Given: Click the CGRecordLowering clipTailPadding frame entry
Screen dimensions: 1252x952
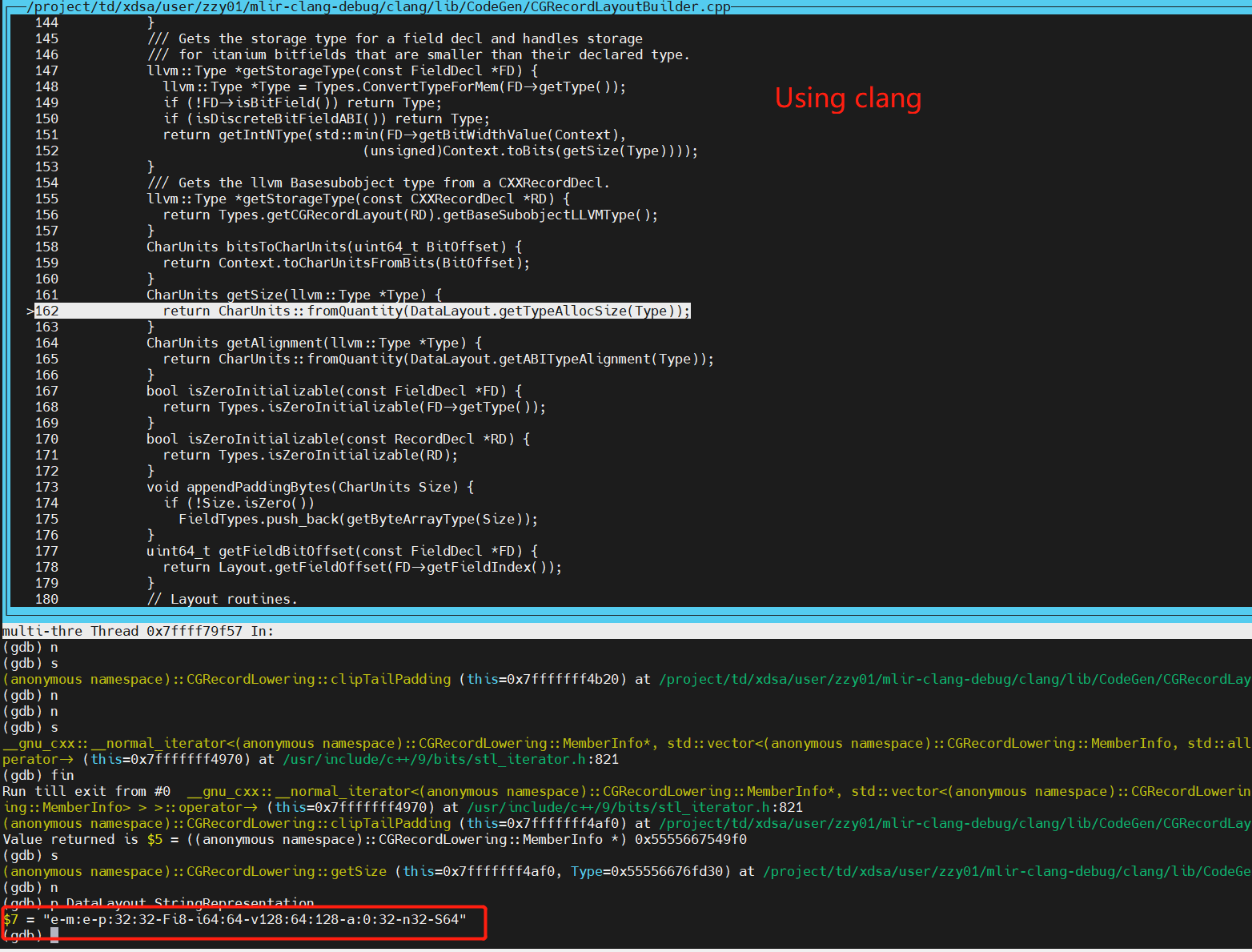Looking at the screenshot, I should click(226, 679).
